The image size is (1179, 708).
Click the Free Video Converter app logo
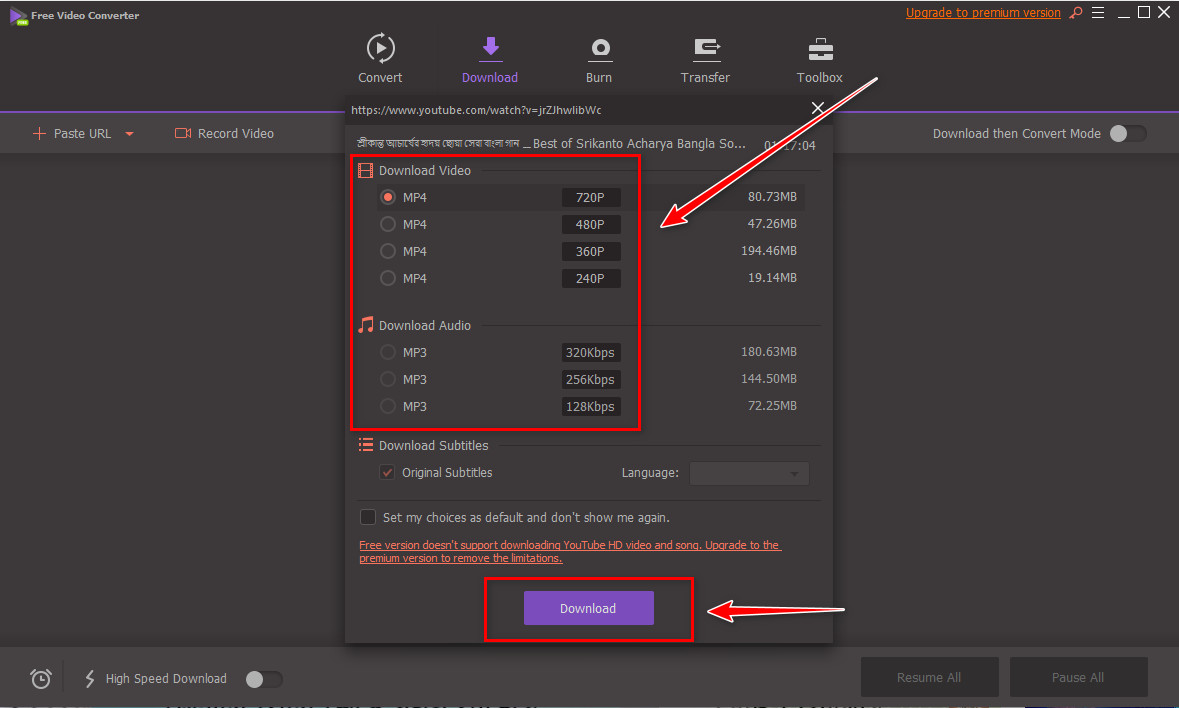click(18, 16)
